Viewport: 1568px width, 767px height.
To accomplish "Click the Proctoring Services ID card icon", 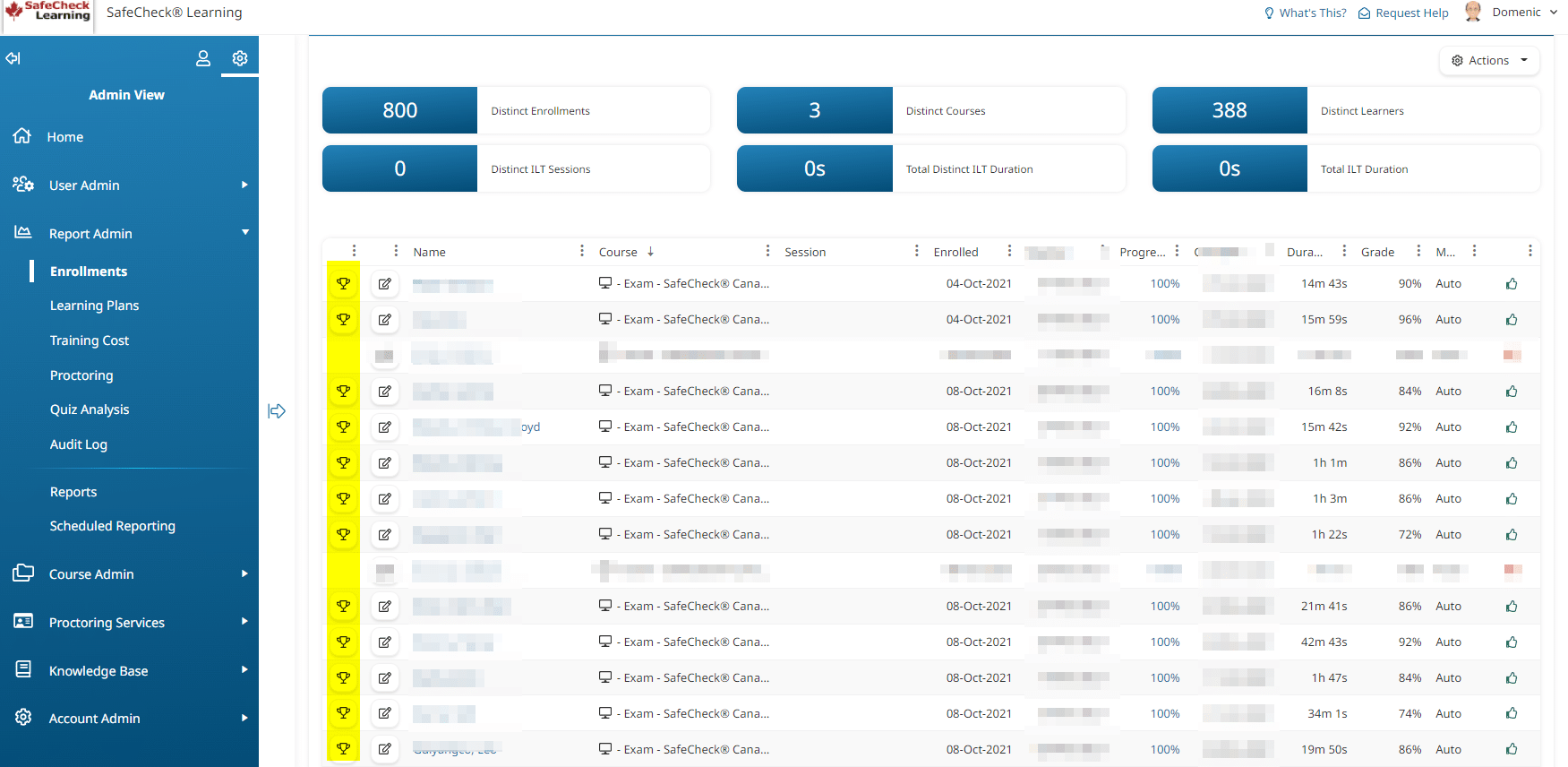I will [23, 621].
